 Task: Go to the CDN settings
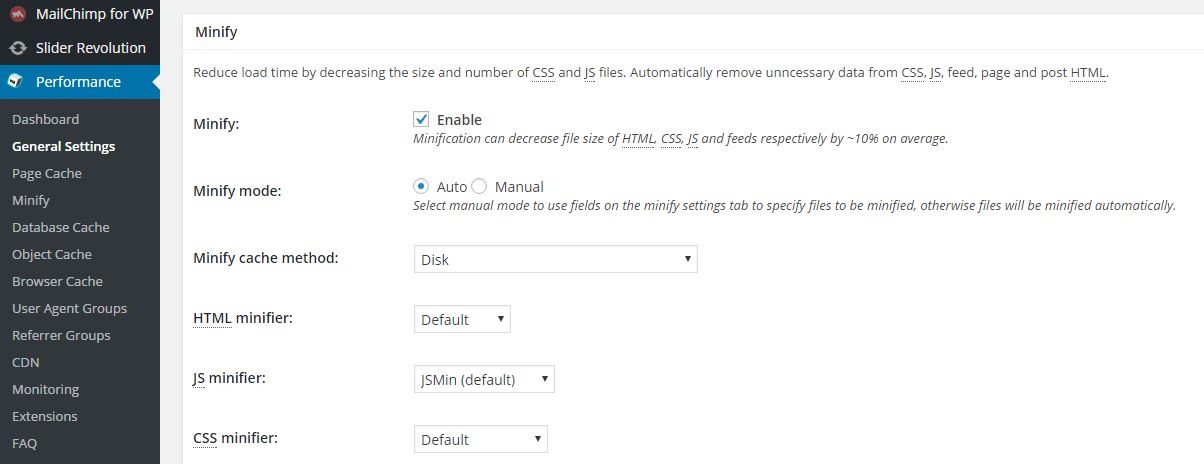(26, 363)
